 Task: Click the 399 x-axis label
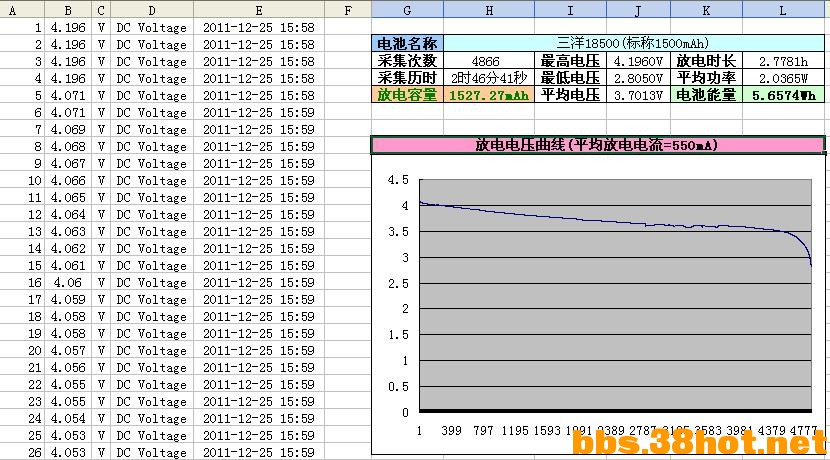tap(451, 431)
